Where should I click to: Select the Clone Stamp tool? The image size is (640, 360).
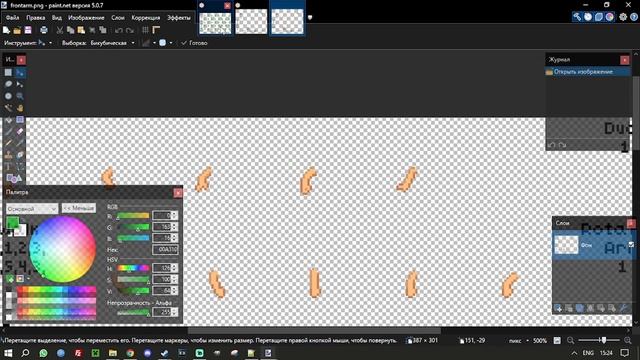[x=8, y=155]
